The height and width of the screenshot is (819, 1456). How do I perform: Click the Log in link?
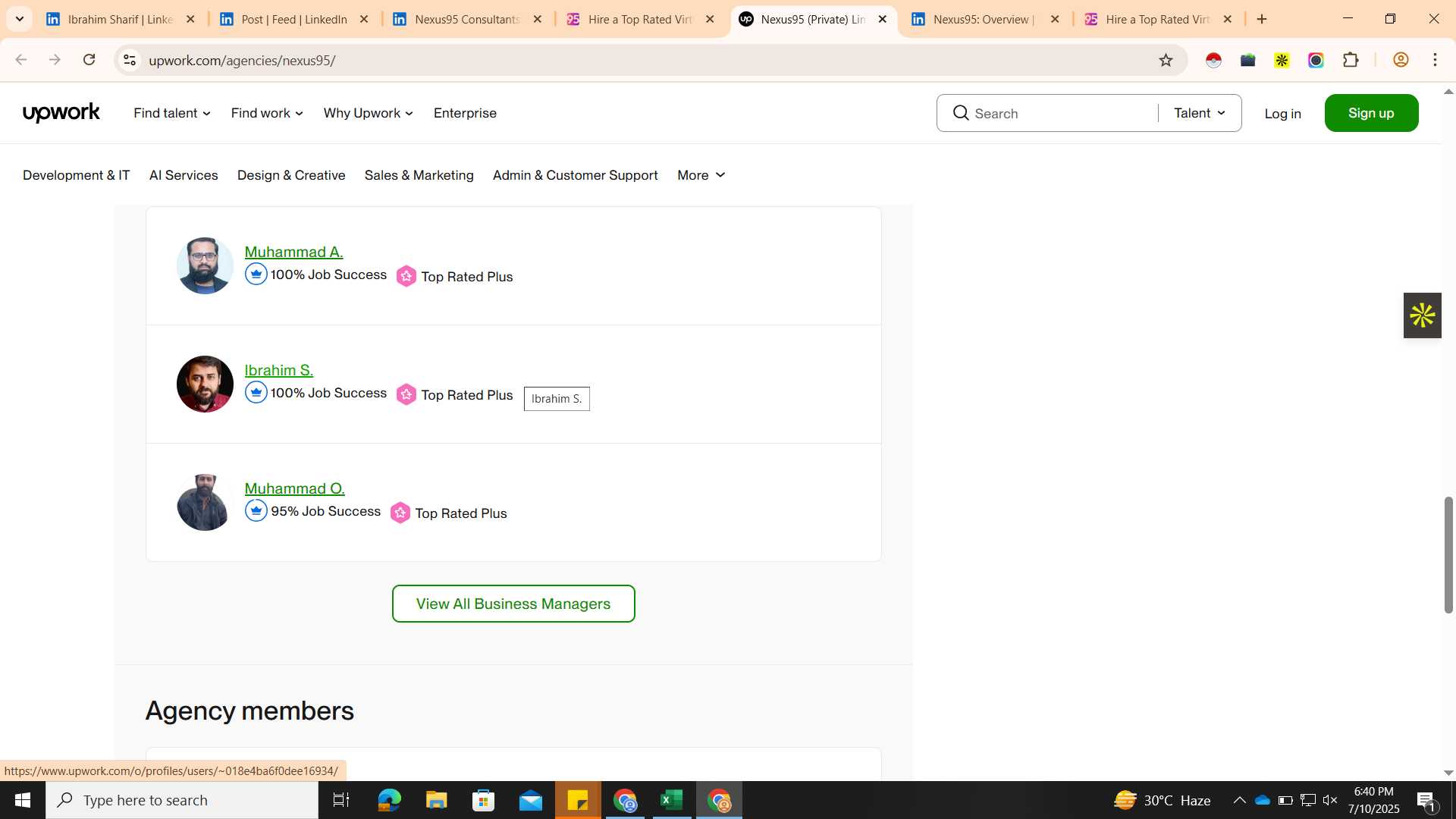pyautogui.click(x=1282, y=113)
